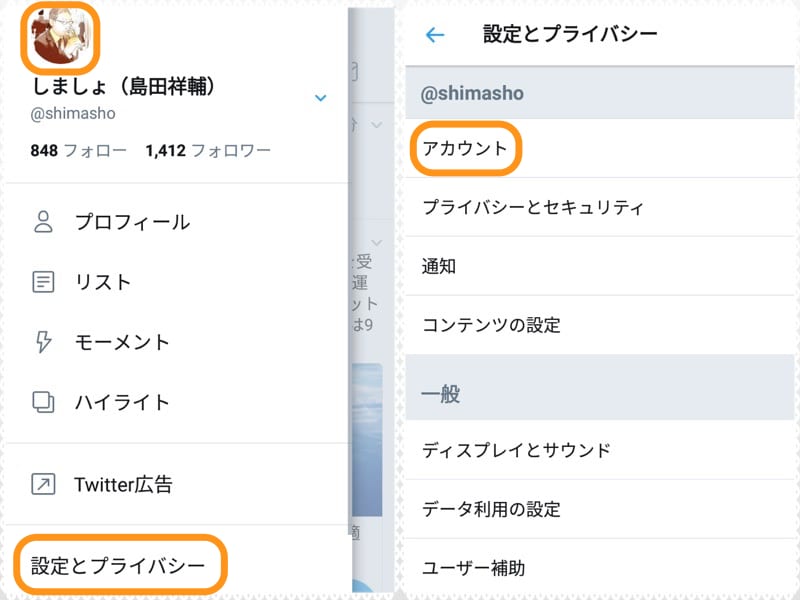Click the Lists icon

[x=42, y=282]
